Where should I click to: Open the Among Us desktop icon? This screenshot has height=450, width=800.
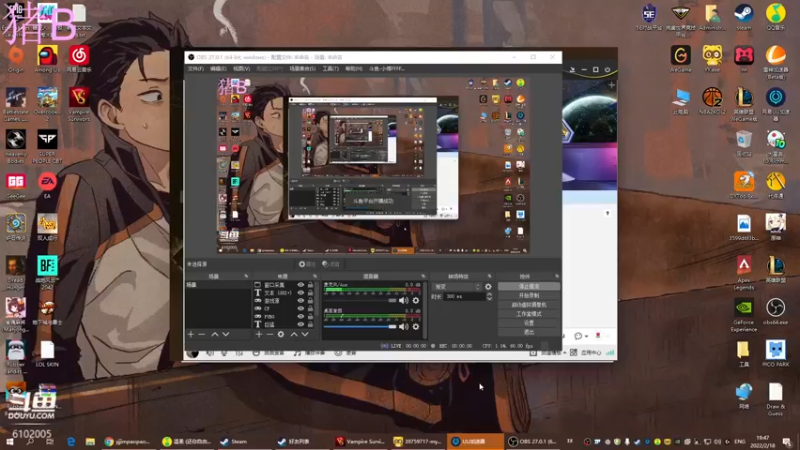click(x=47, y=60)
